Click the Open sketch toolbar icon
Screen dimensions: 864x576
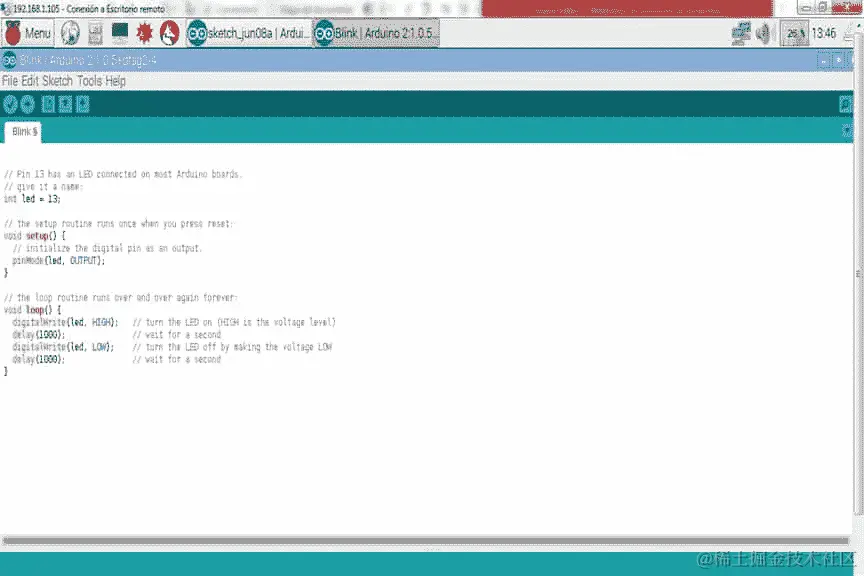click(66, 104)
